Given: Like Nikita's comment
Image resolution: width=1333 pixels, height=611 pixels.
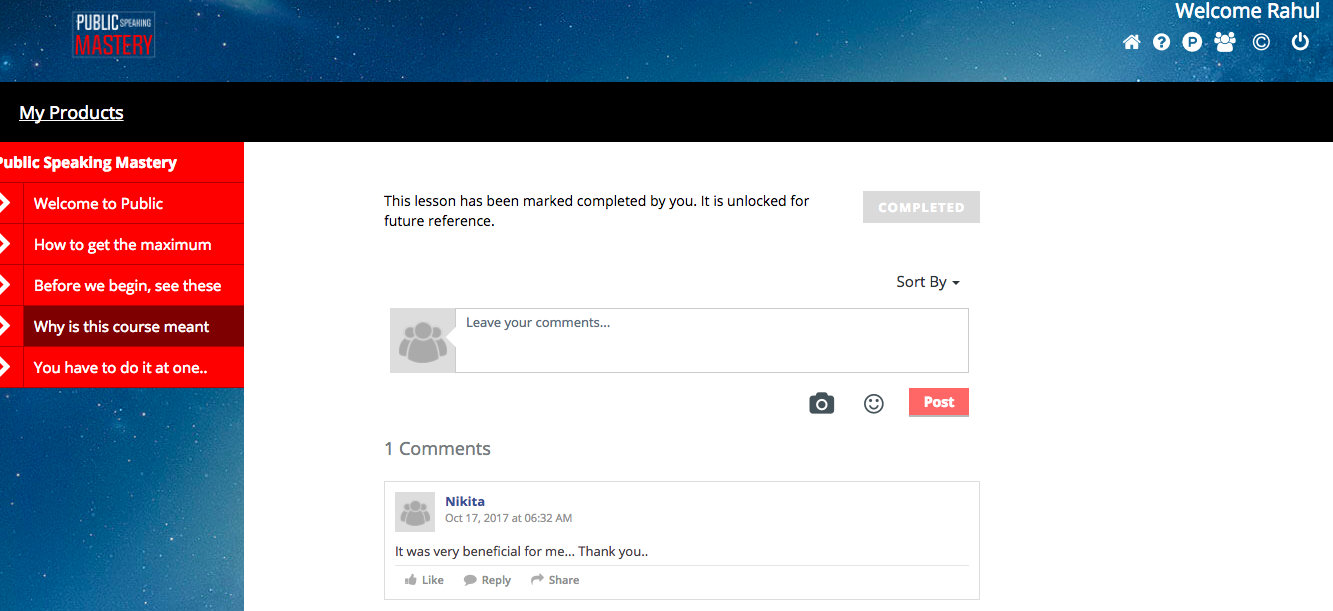Looking at the screenshot, I should pos(424,580).
